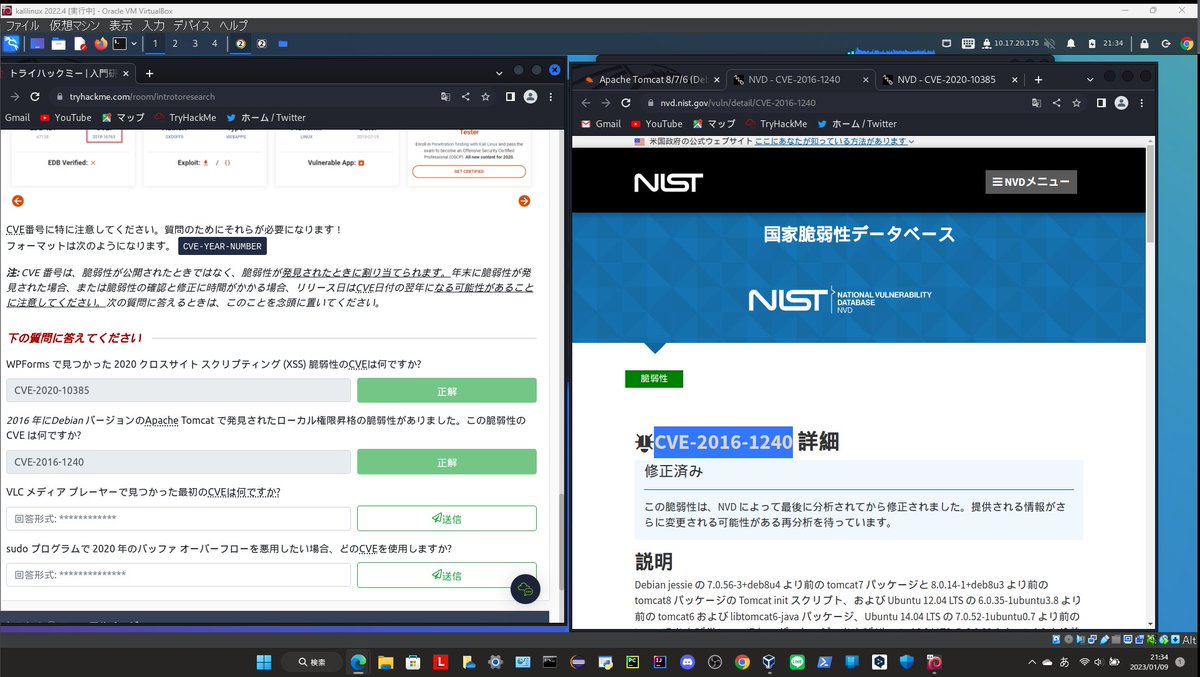
Task: Expand the official government website notice link
Action: [x=834, y=142]
